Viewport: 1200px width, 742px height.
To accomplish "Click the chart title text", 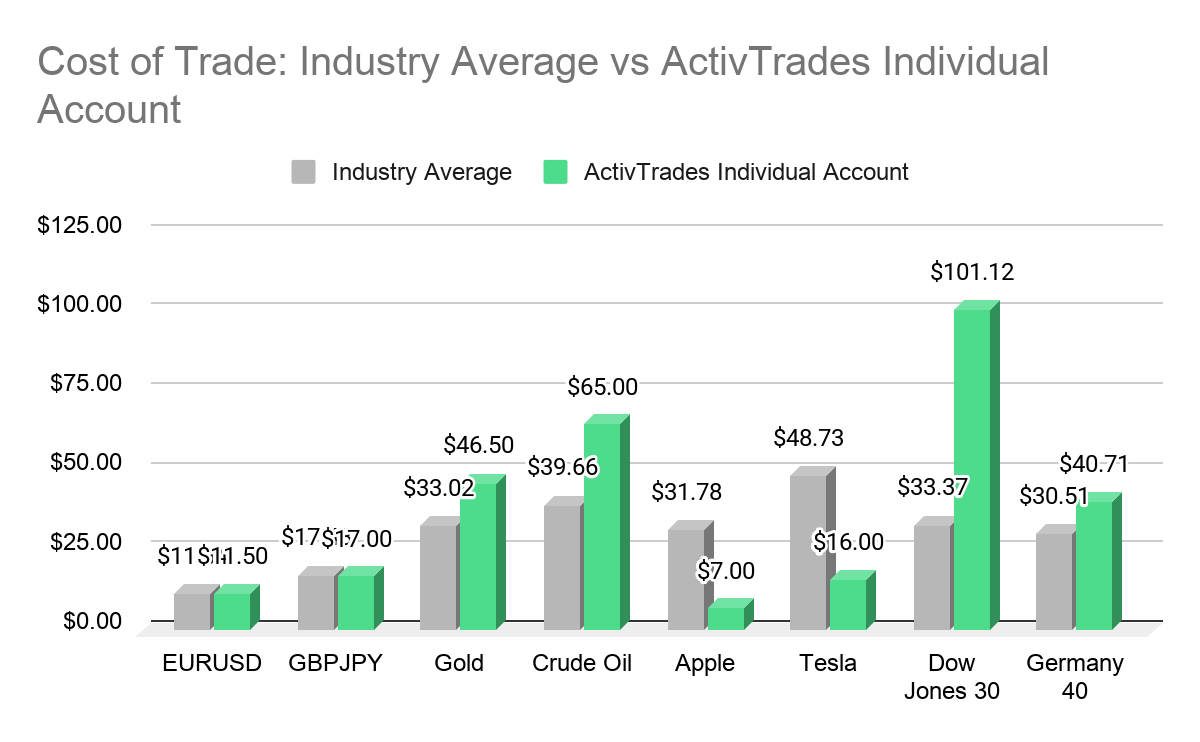I will 543,85.
